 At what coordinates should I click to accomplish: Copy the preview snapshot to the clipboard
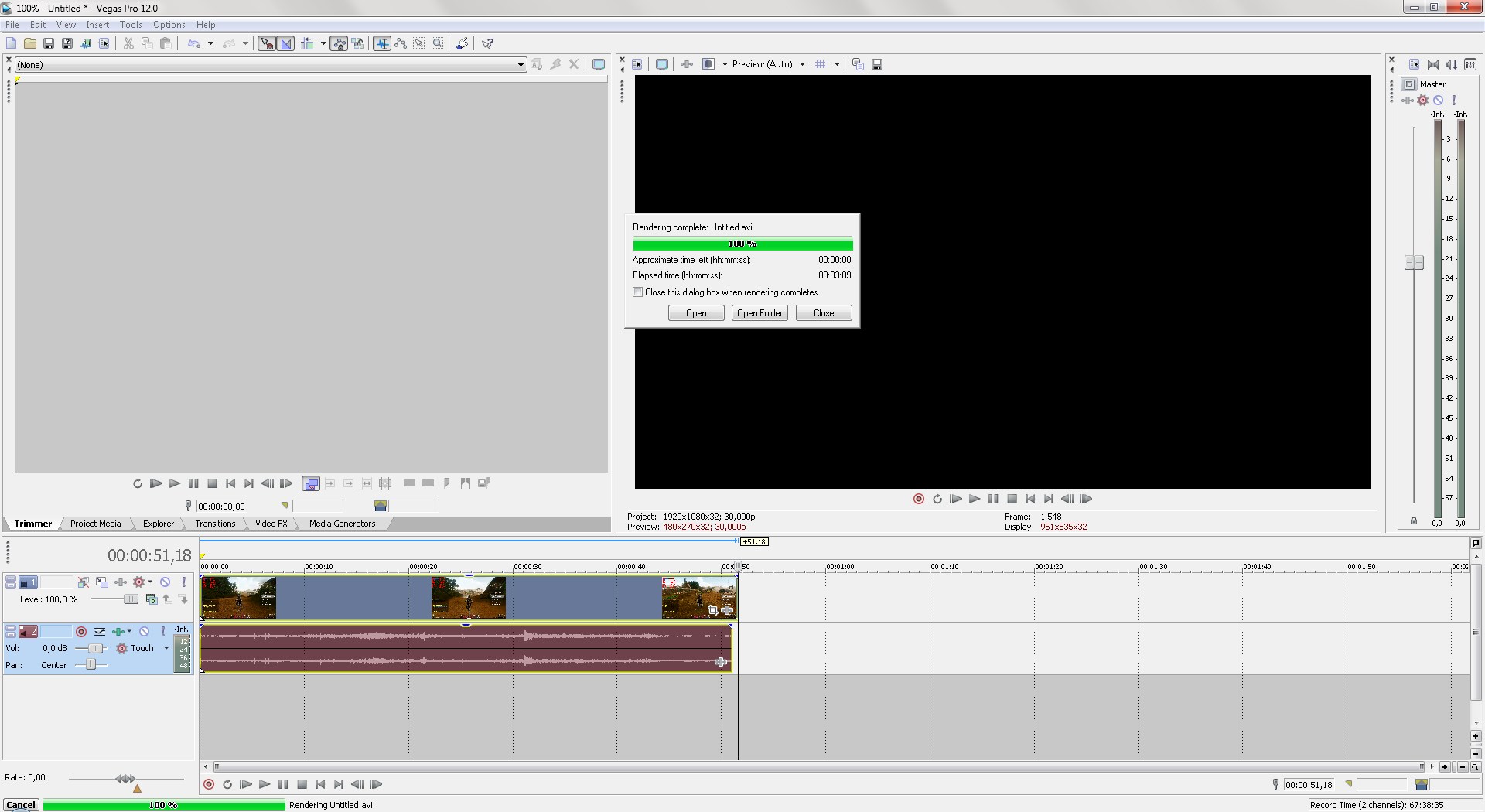(x=858, y=64)
